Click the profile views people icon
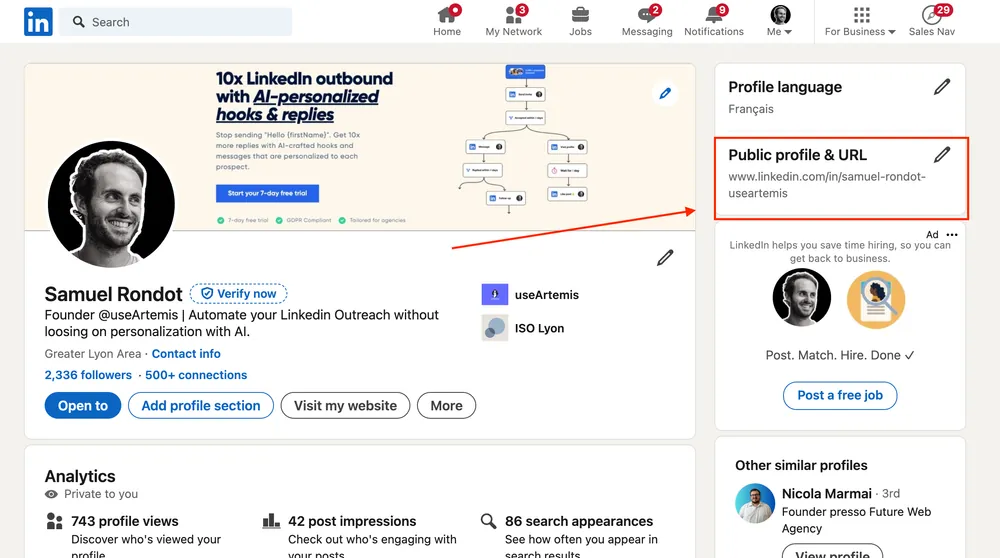 55,522
